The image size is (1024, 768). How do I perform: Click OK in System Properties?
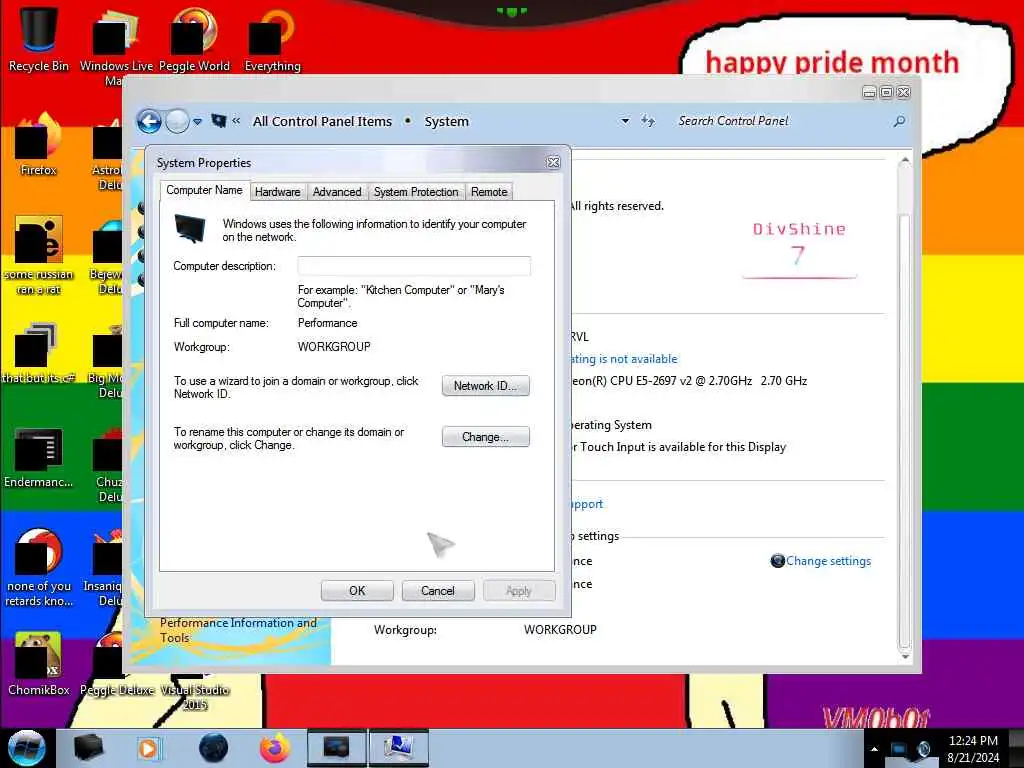tap(357, 590)
